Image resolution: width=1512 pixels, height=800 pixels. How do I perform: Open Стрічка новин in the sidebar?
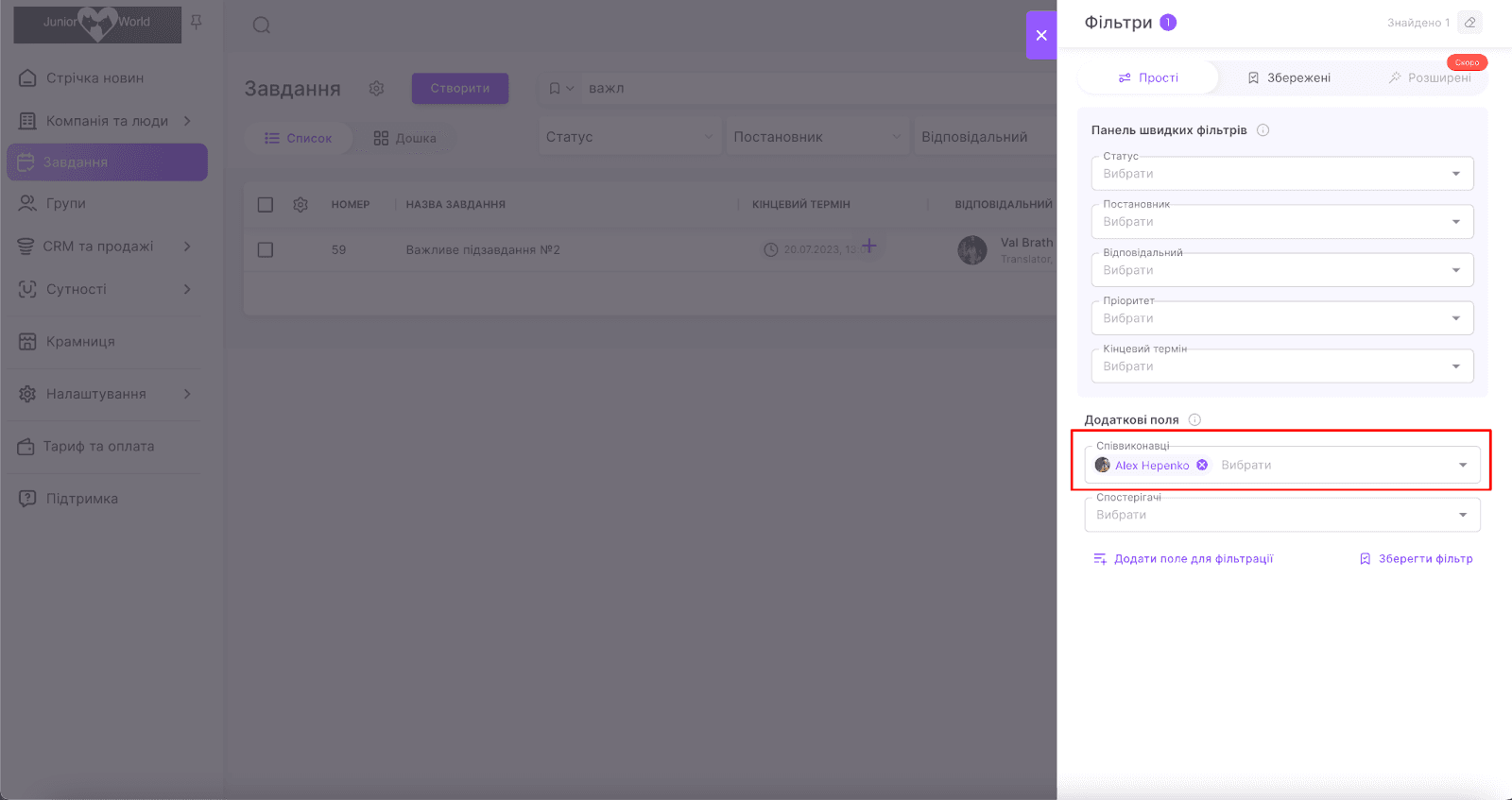94,78
